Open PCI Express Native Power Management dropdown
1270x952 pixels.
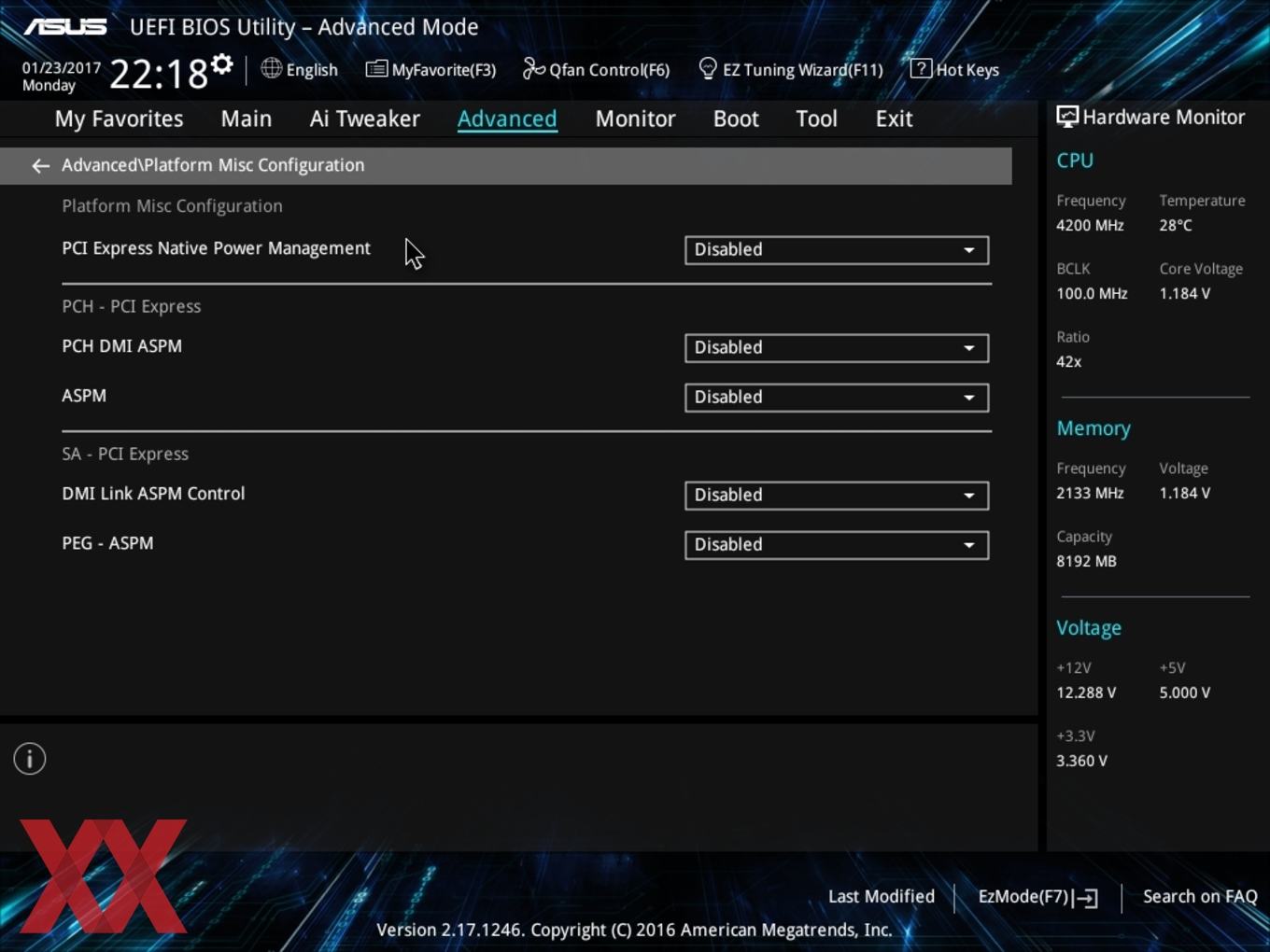(837, 250)
